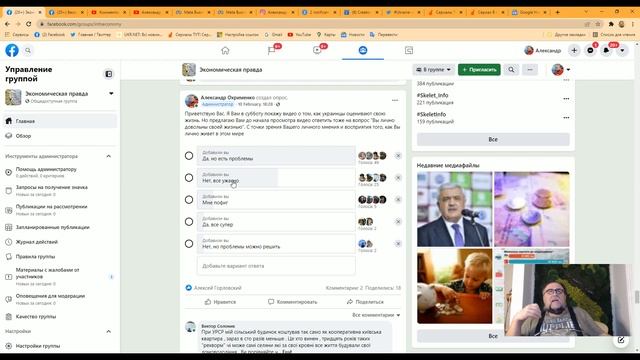
Task: Open Александр profile link in top bar
Action: [542, 50]
